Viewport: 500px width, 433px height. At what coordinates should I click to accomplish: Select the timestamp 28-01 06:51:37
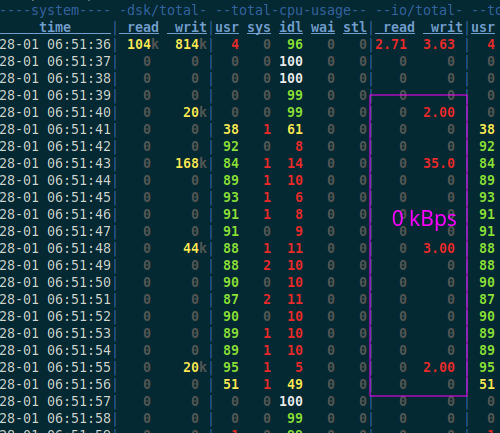point(55,61)
